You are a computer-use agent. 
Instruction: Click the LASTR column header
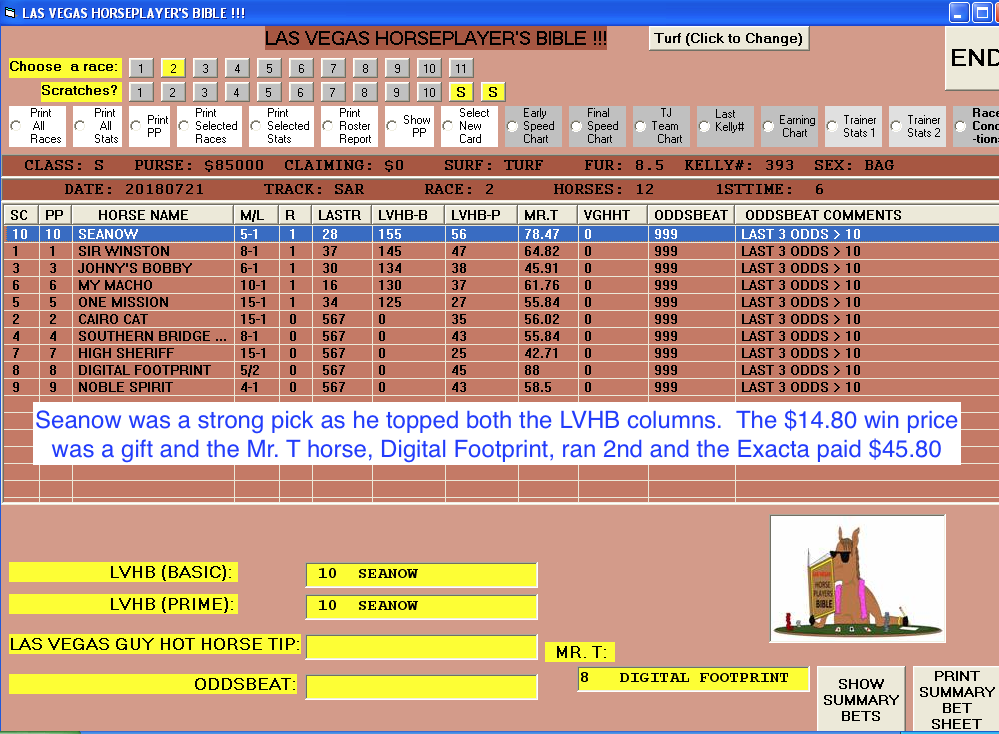pyautogui.click(x=341, y=215)
